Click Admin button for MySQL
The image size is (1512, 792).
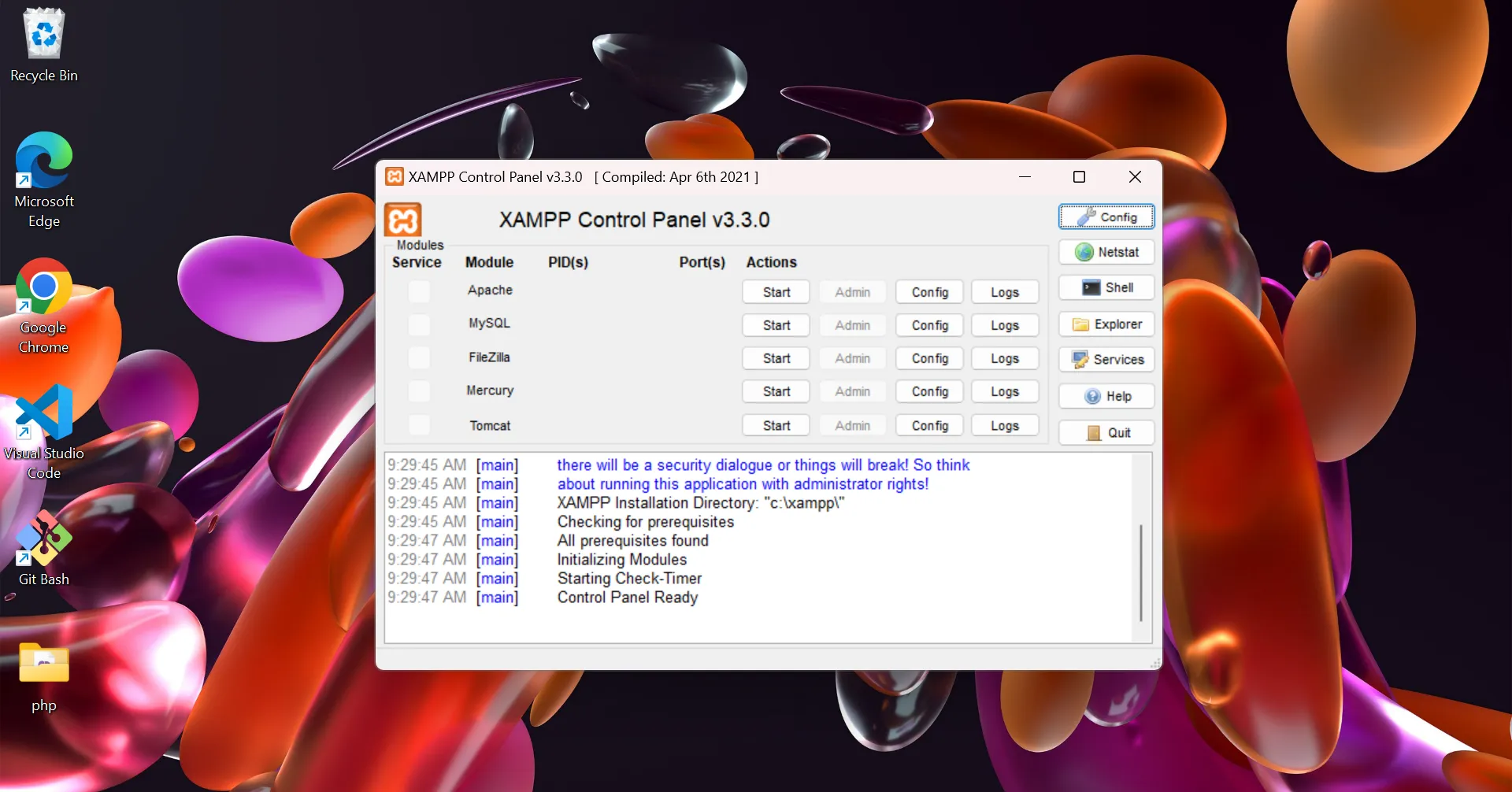(853, 325)
